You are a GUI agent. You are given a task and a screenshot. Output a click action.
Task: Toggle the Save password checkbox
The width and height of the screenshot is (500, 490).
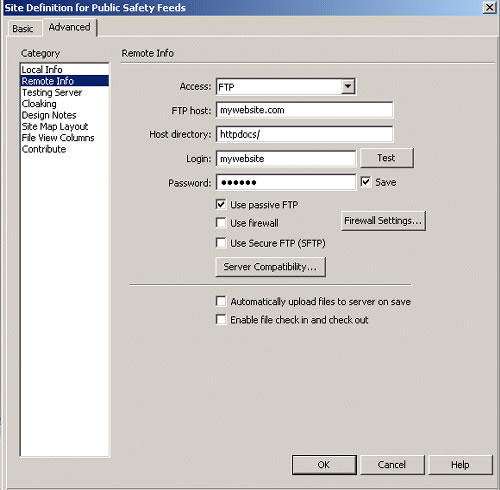pyautogui.click(x=366, y=182)
